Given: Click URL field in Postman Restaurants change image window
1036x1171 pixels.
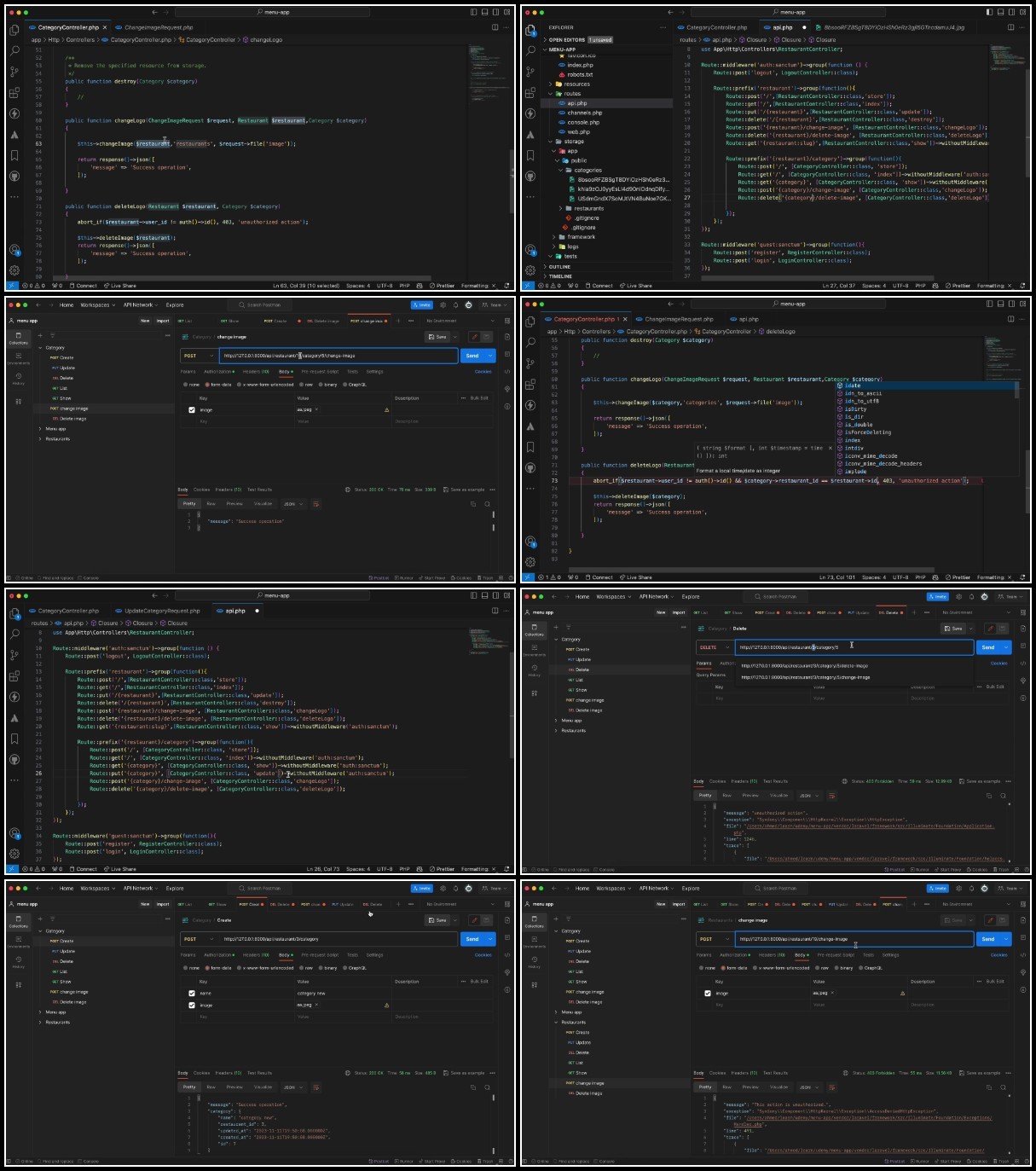Looking at the screenshot, I should tap(854, 939).
